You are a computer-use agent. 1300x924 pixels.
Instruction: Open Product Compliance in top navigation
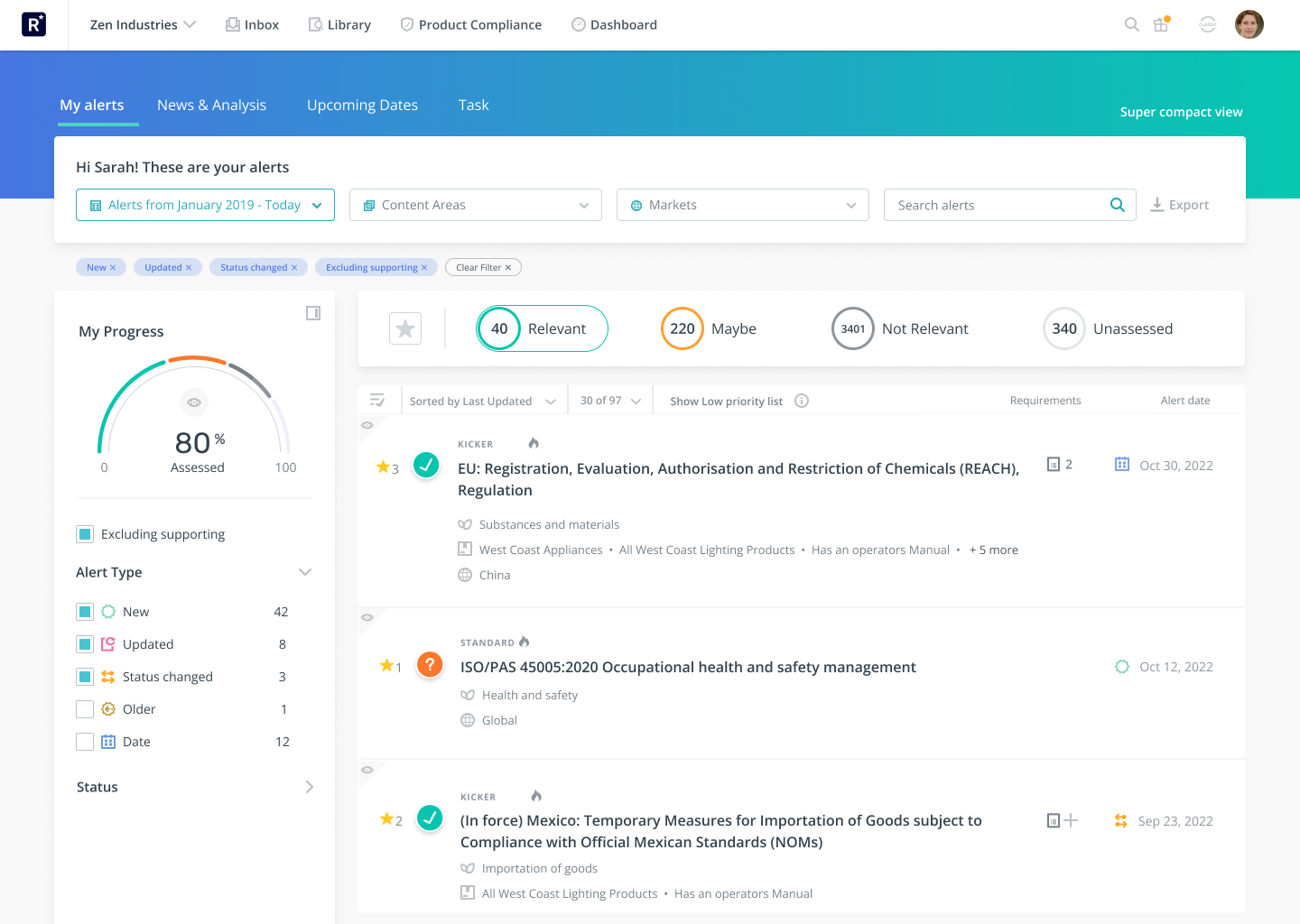tap(470, 24)
